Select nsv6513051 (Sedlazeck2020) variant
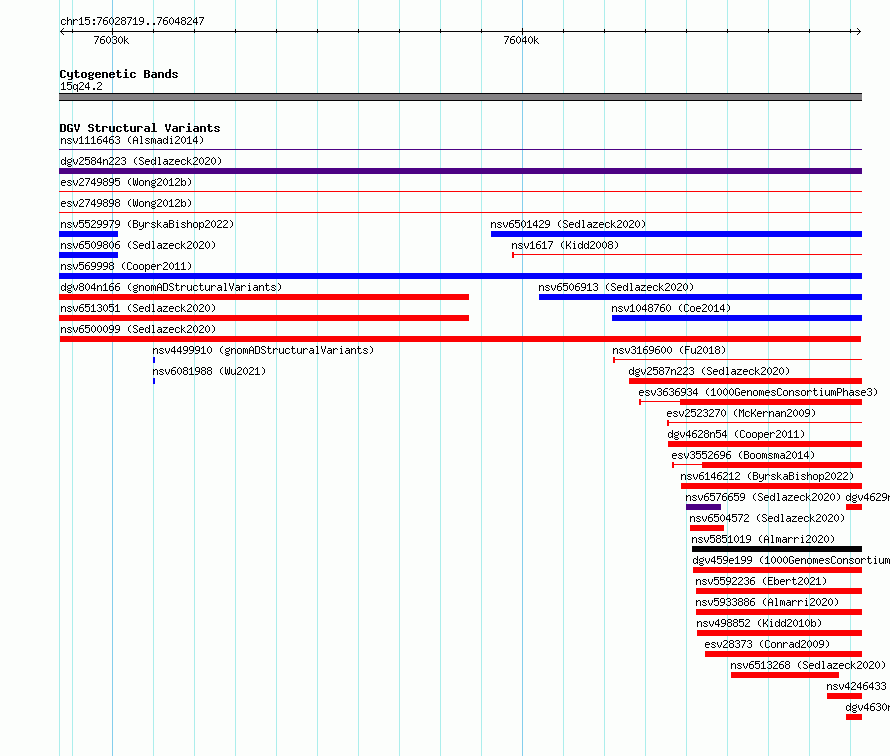 click(138, 308)
